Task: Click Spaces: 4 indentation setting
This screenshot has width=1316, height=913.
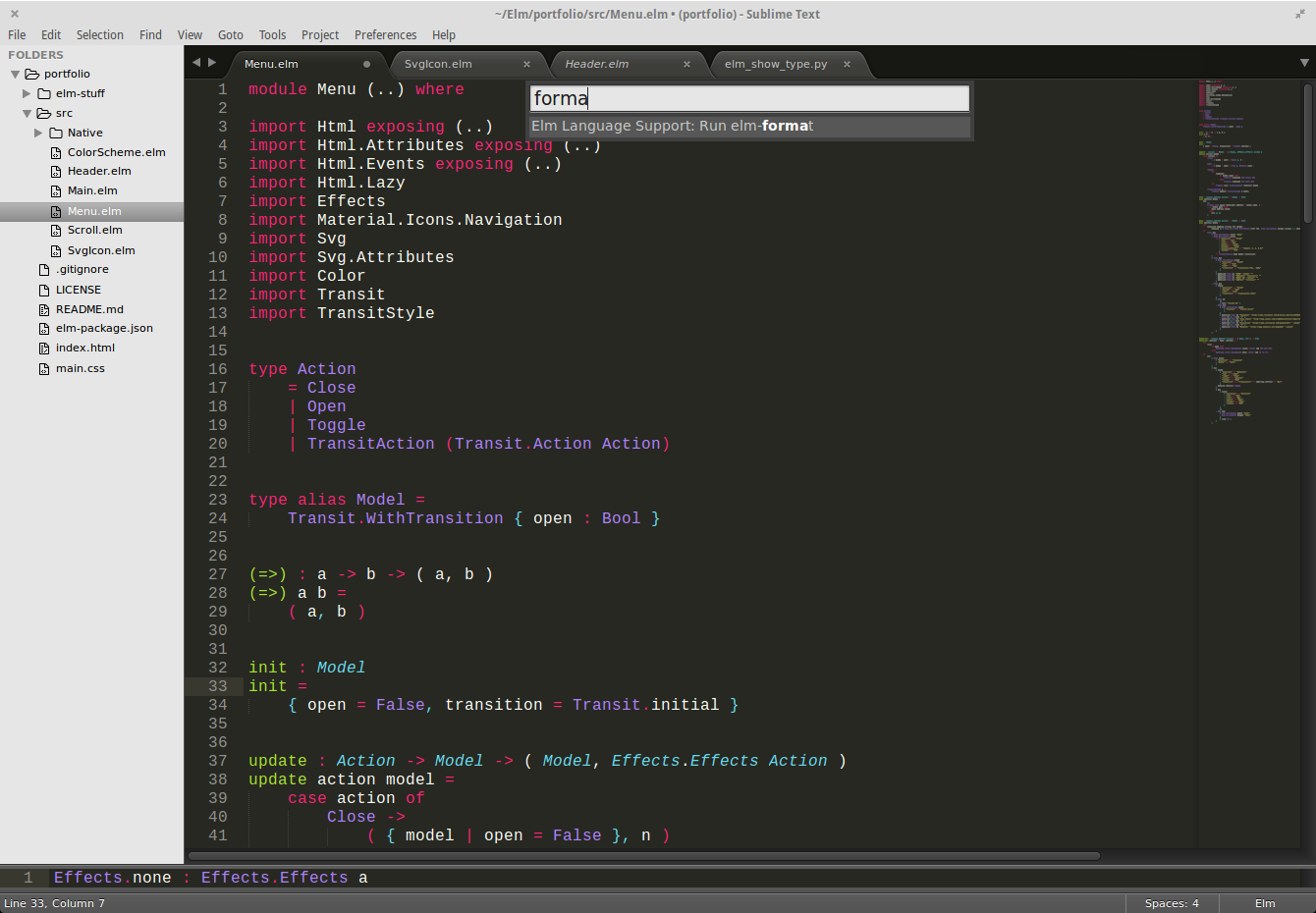Action: tap(1172, 903)
